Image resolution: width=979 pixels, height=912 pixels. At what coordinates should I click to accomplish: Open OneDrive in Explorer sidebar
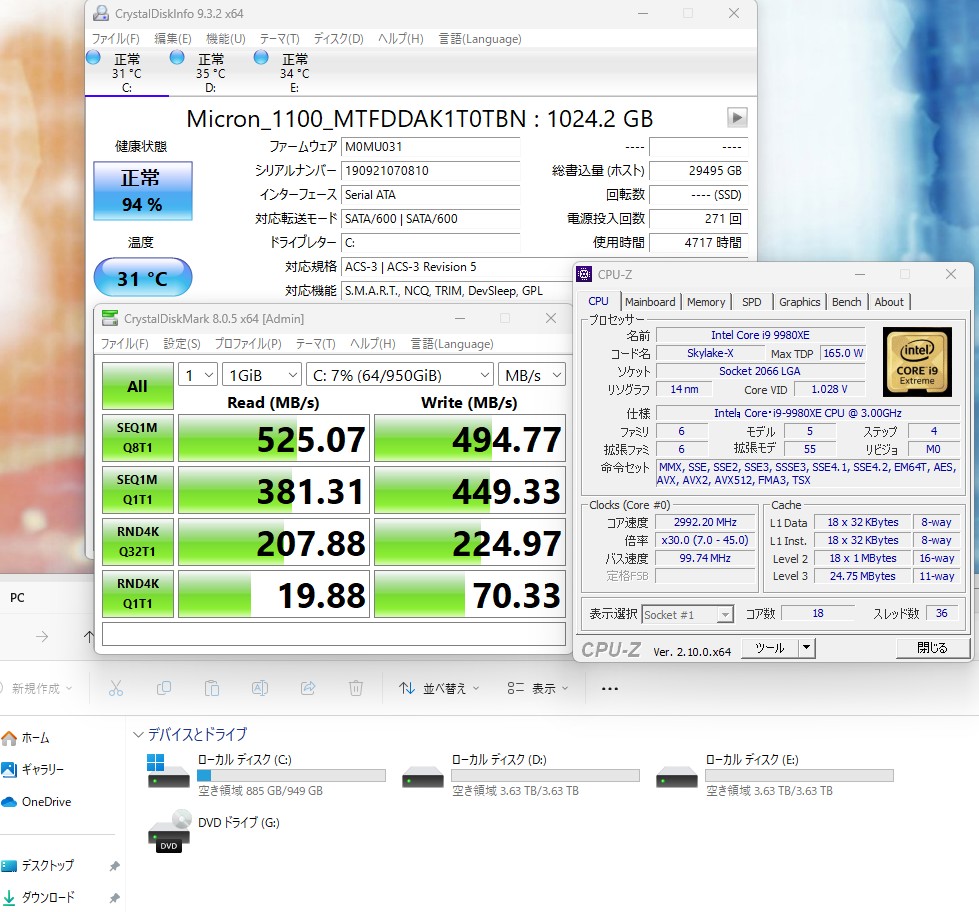click(x=36, y=802)
